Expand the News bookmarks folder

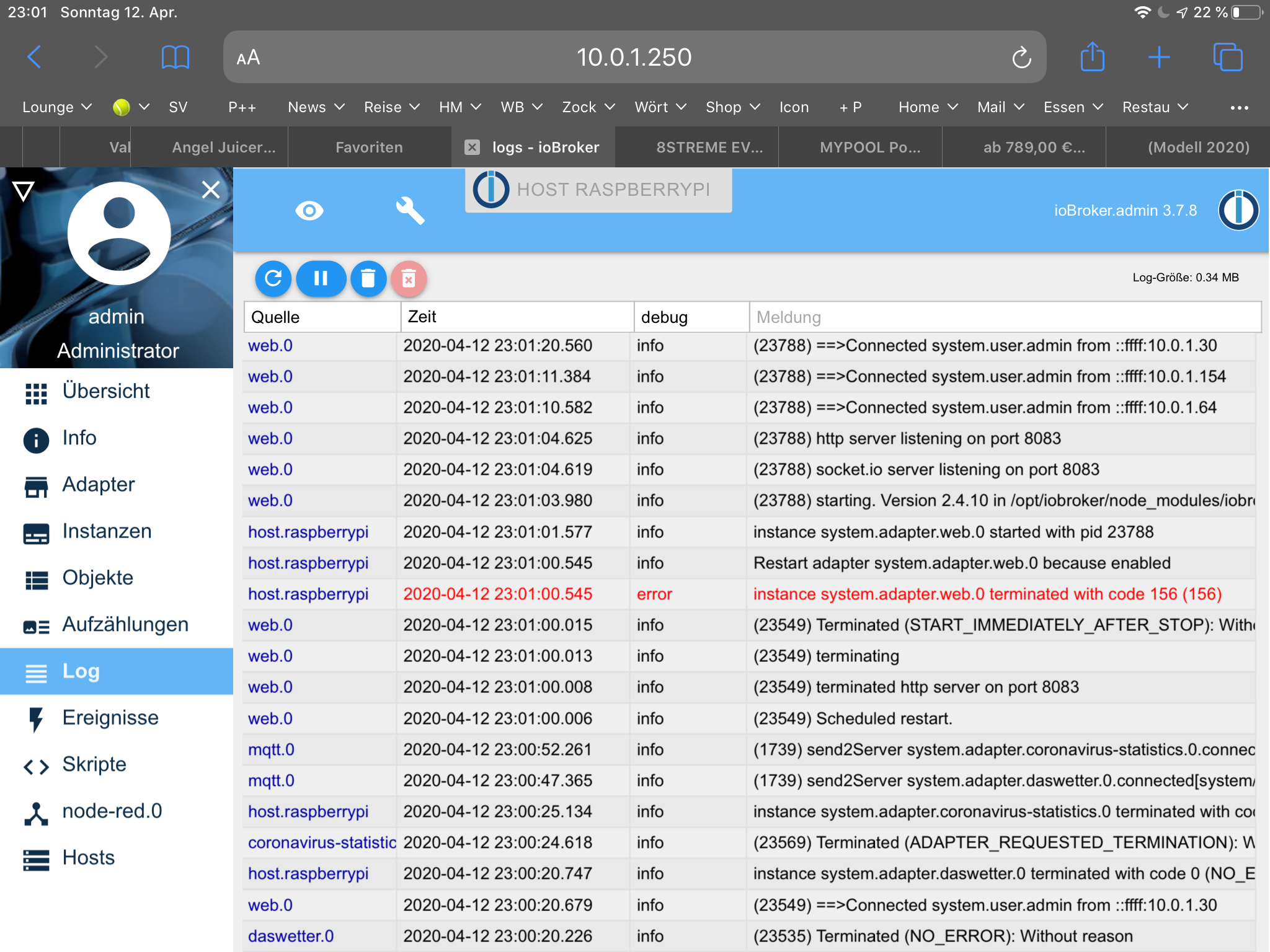point(316,107)
